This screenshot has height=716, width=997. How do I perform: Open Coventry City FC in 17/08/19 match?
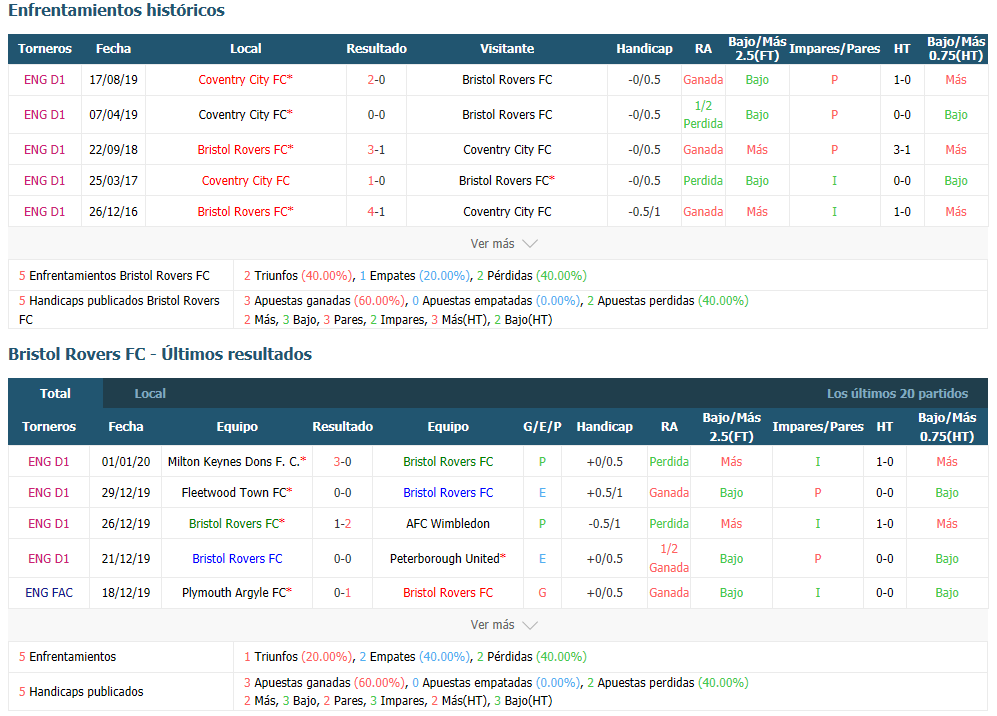point(245,79)
